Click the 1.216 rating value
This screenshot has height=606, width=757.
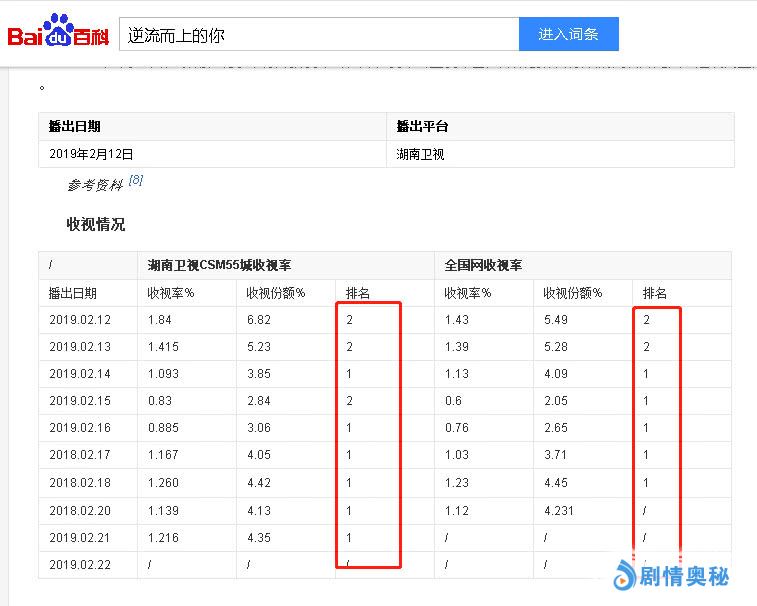coord(163,537)
